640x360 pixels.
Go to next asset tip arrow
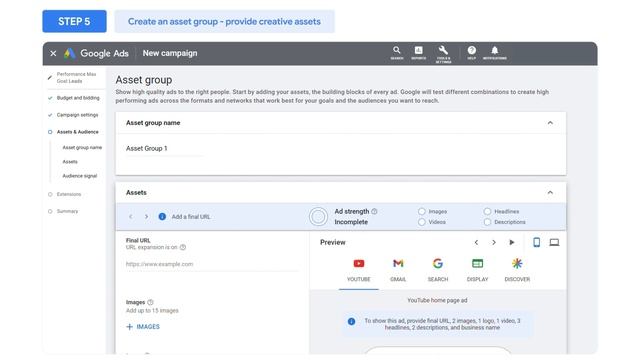click(x=147, y=217)
